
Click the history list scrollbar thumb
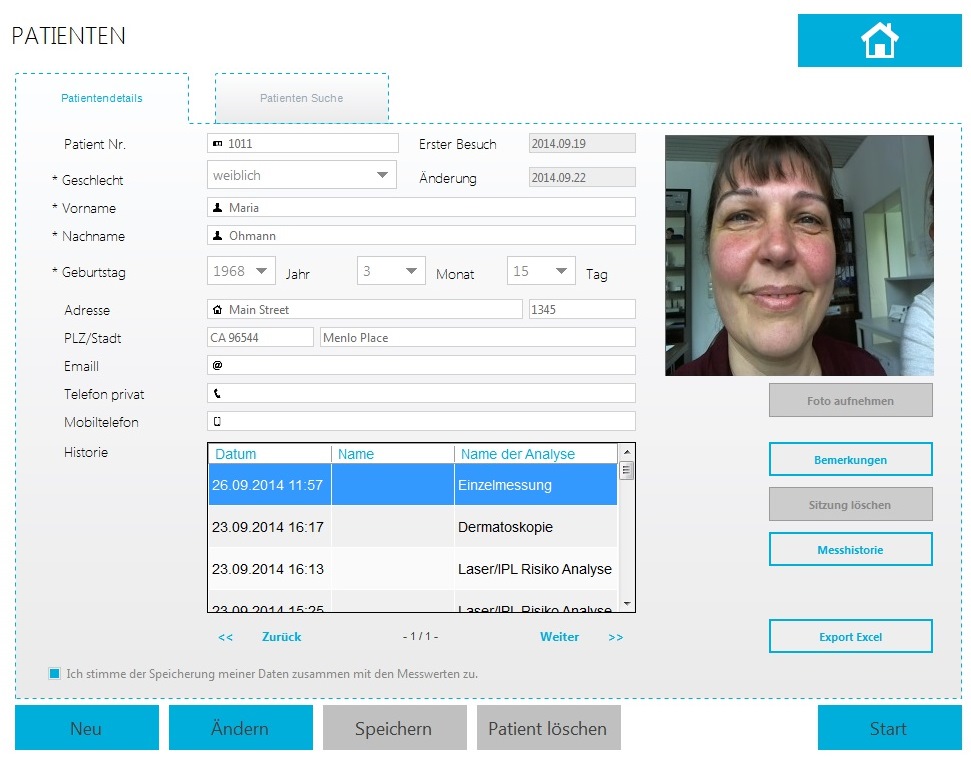click(627, 471)
